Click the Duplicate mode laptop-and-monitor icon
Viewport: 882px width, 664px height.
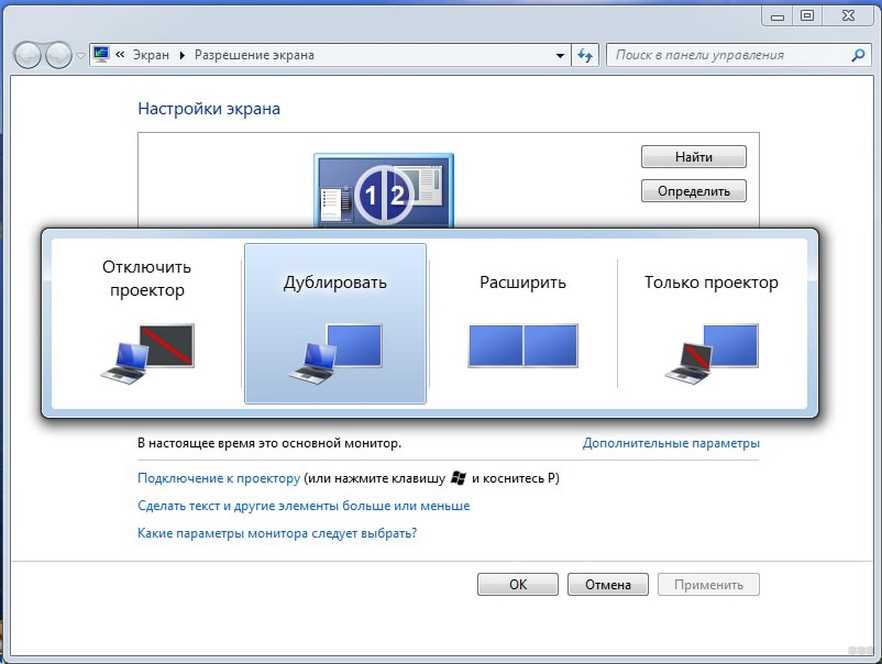335,353
